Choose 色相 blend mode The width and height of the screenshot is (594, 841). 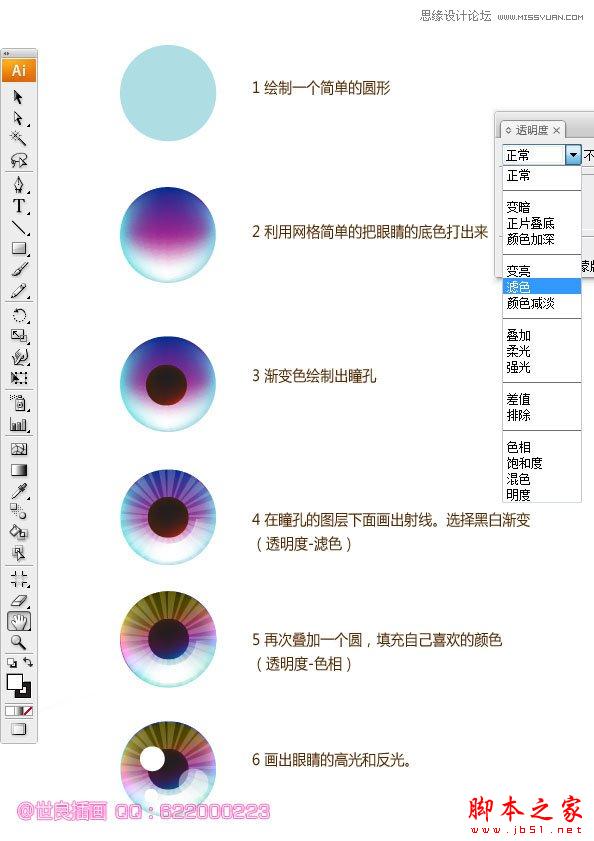click(542, 447)
